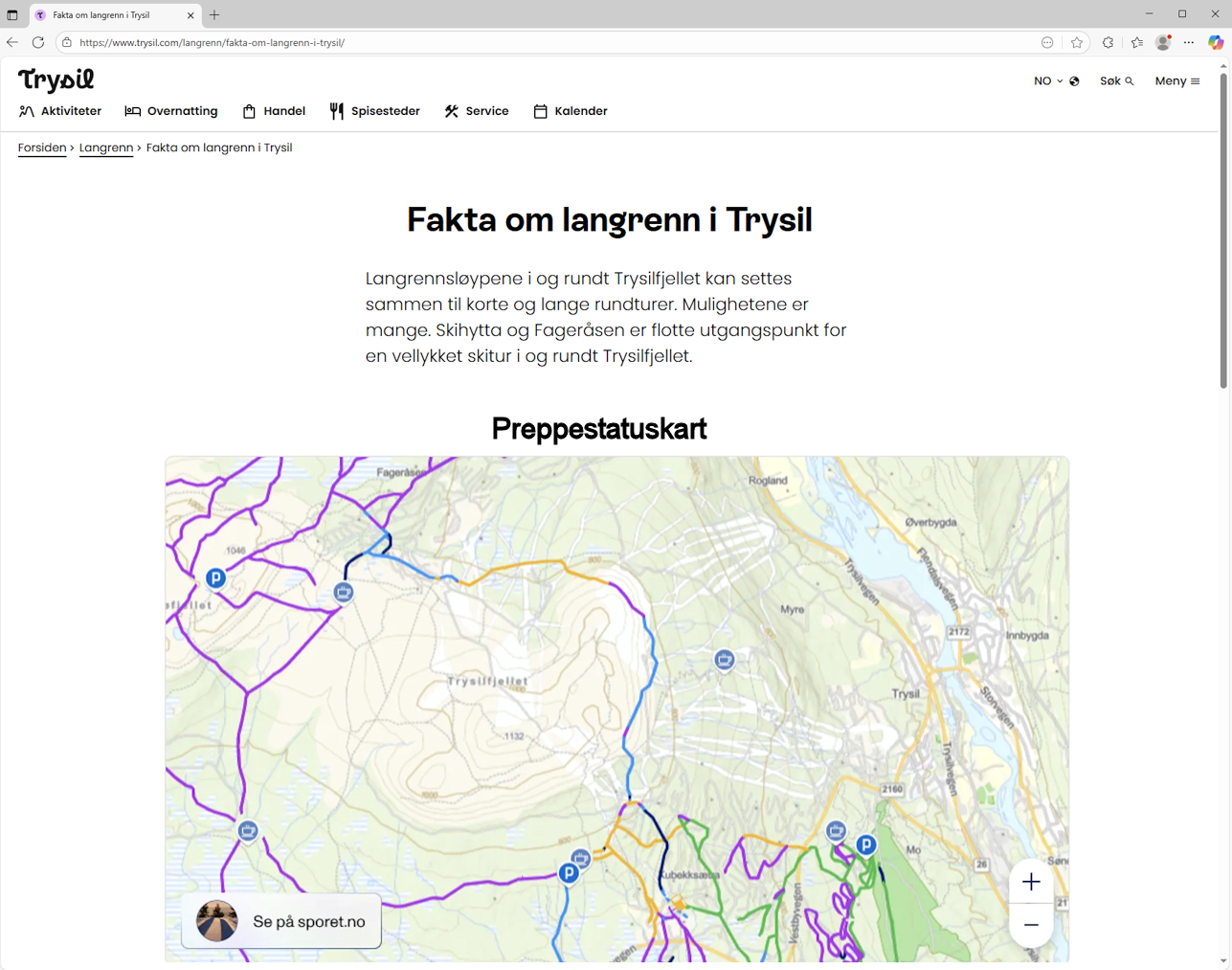Refresh the browser page
The height and width of the screenshot is (970, 1232).
pos(38,42)
